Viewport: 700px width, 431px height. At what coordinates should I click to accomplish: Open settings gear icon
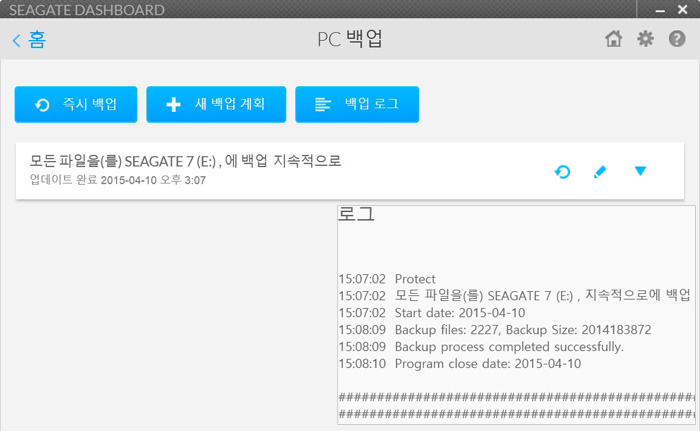coord(645,39)
